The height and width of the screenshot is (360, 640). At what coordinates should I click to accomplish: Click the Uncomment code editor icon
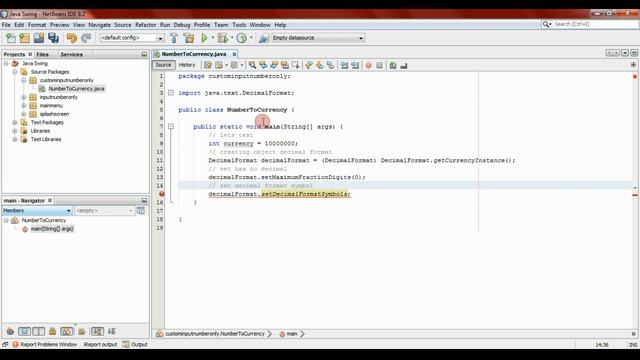(x=404, y=65)
